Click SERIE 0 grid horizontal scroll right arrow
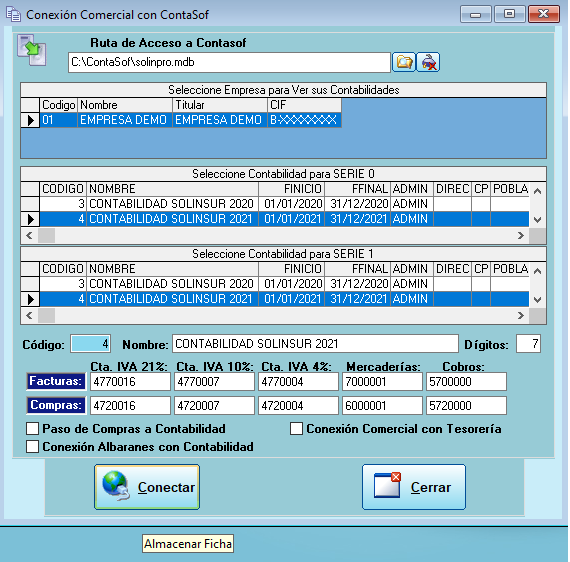570x562 pixels. 521,236
